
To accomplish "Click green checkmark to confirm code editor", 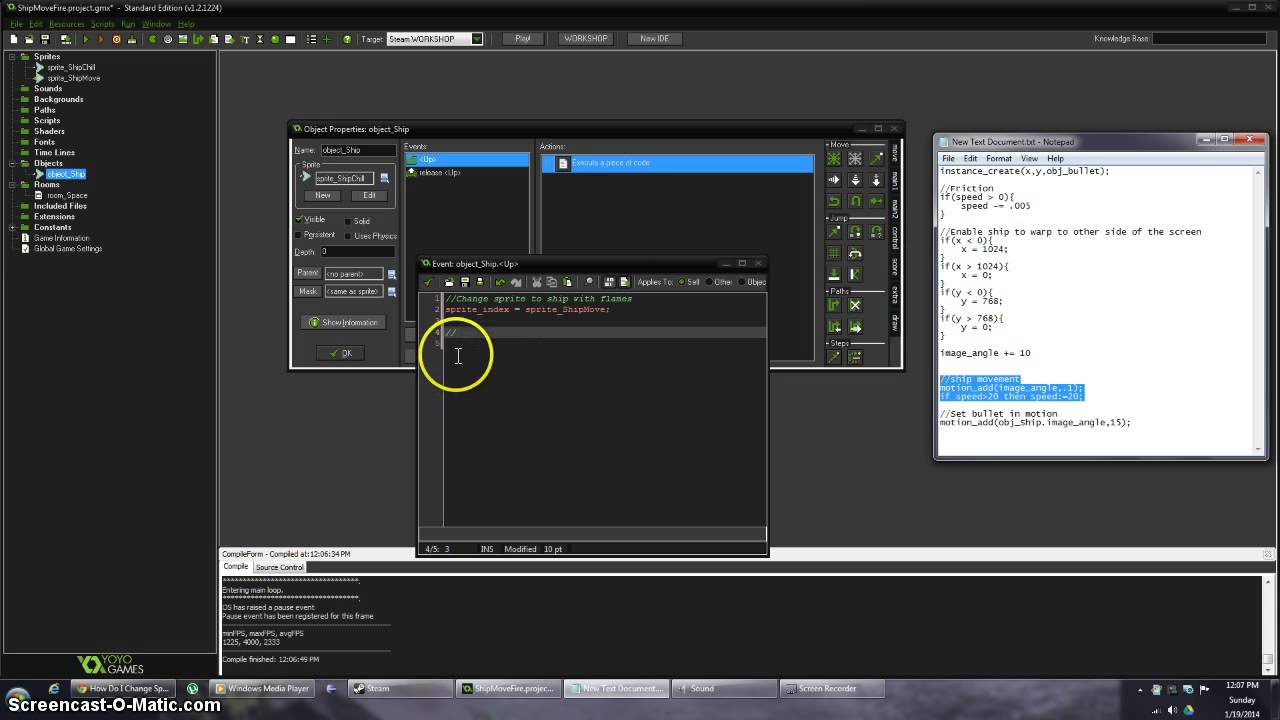I will pos(428,282).
